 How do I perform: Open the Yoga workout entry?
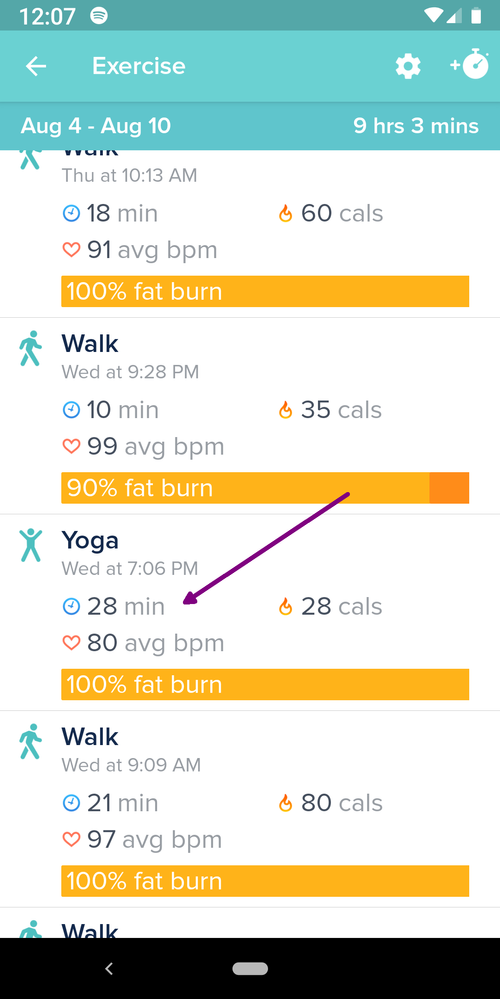(250, 612)
